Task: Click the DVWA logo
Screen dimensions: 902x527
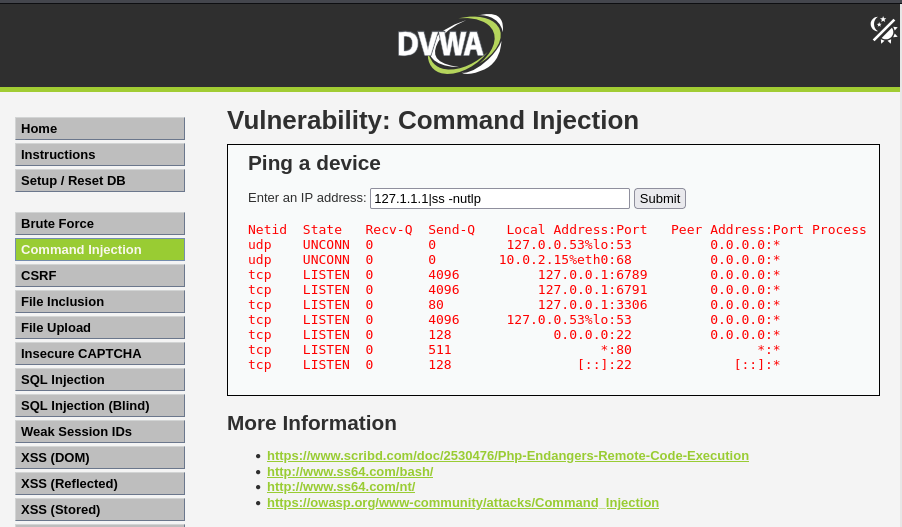Action: click(450, 43)
